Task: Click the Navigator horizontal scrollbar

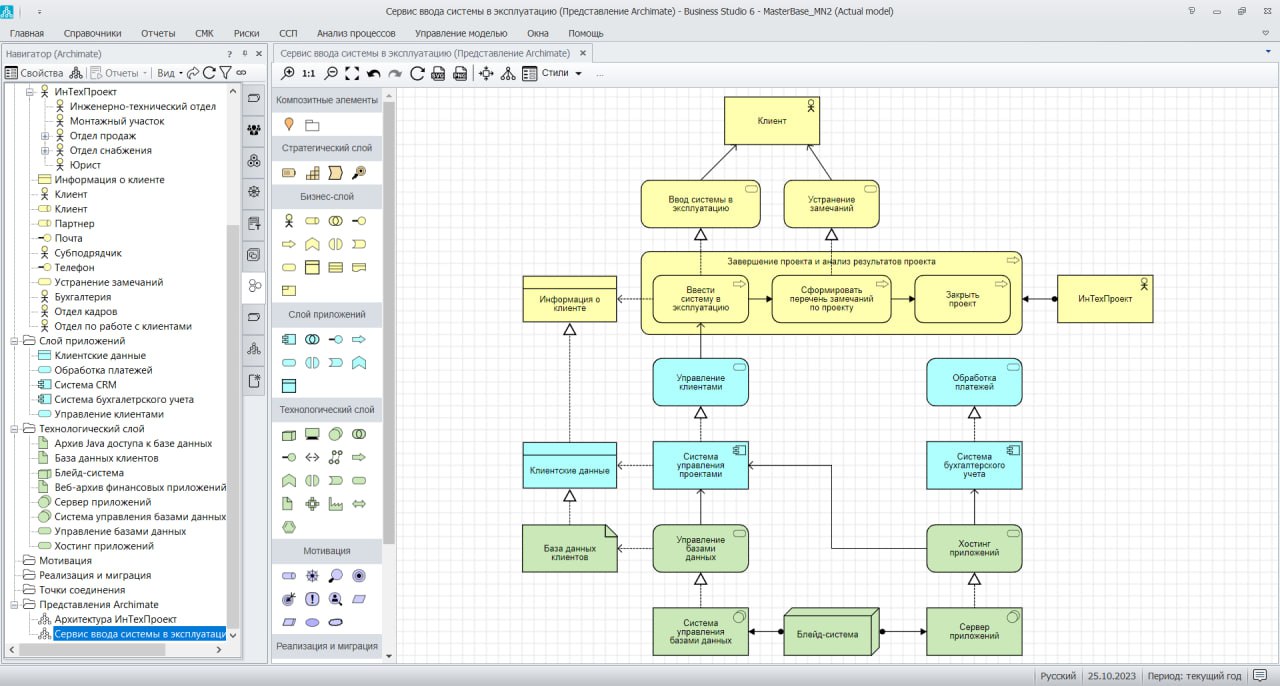Action: (x=91, y=649)
